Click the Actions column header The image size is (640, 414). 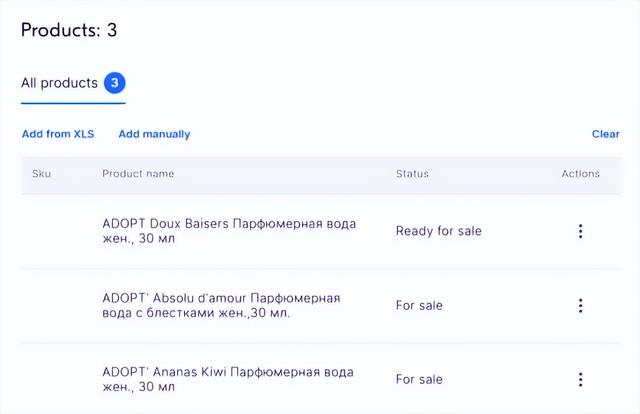(x=580, y=174)
